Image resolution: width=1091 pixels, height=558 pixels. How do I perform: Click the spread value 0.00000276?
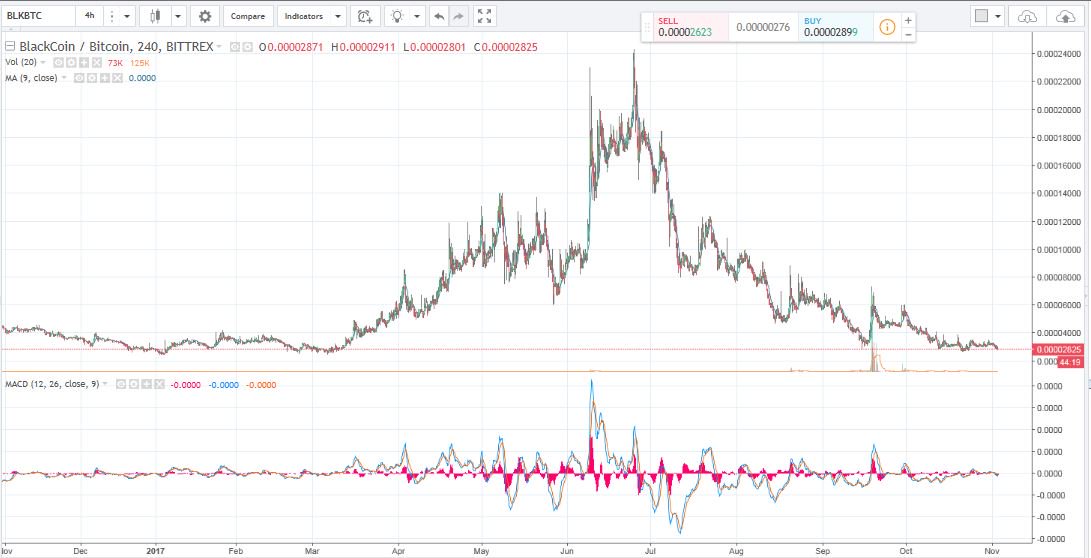(x=763, y=27)
